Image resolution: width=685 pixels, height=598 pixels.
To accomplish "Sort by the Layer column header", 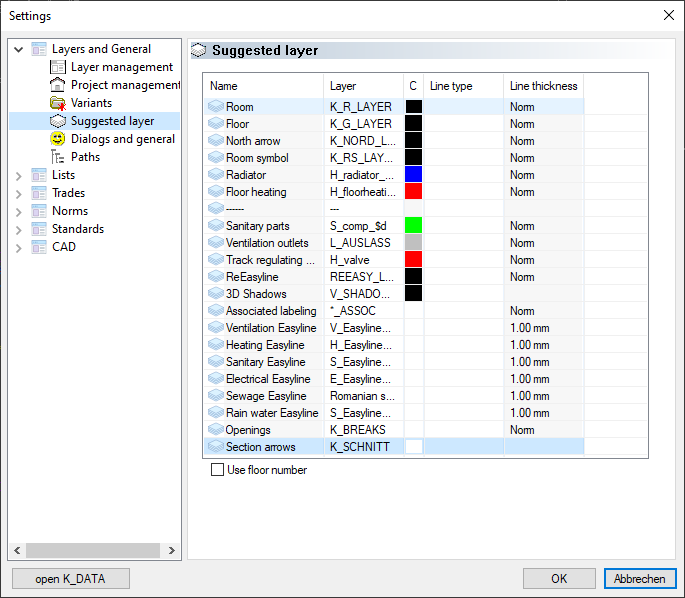I will [x=363, y=86].
